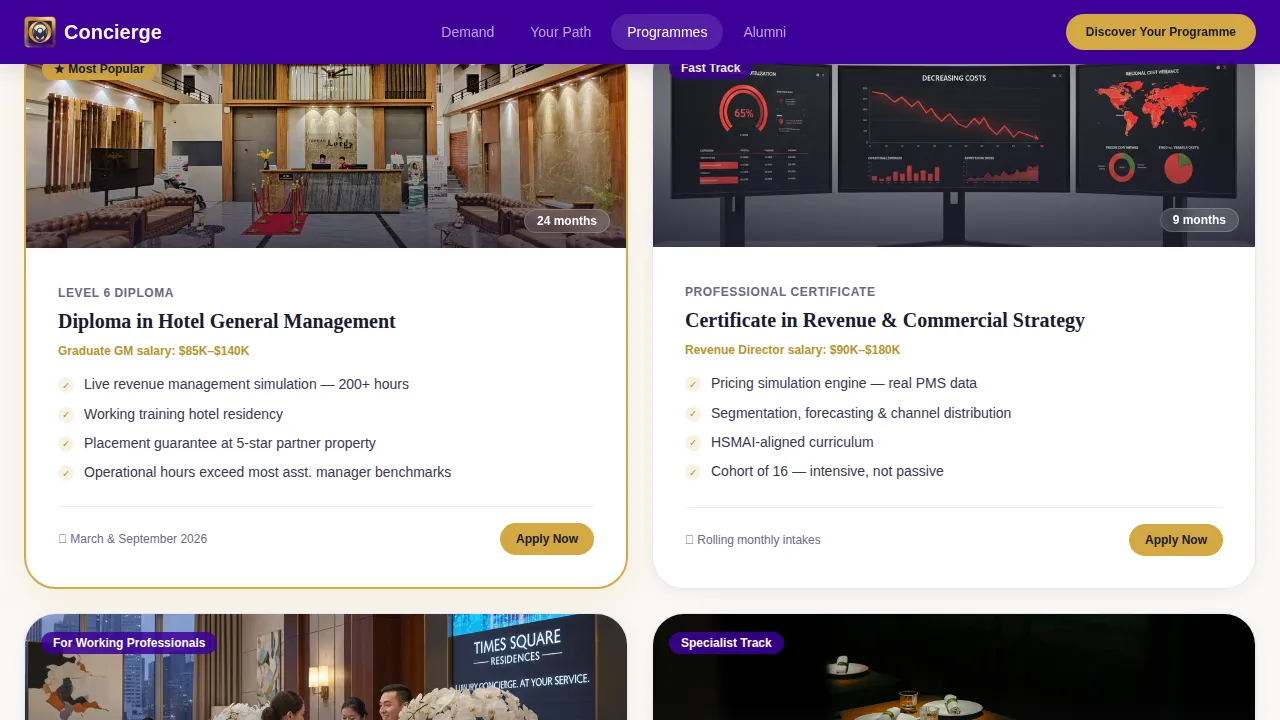Click check icon beside Segmentation, forecasting line
This screenshot has width=1280, height=720.
click(693, 414)
